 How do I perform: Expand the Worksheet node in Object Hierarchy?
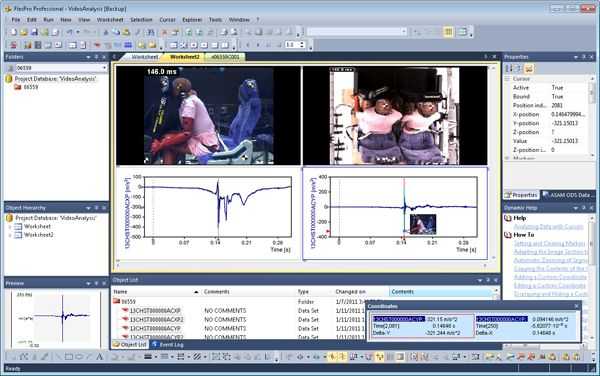pos(10,226)
